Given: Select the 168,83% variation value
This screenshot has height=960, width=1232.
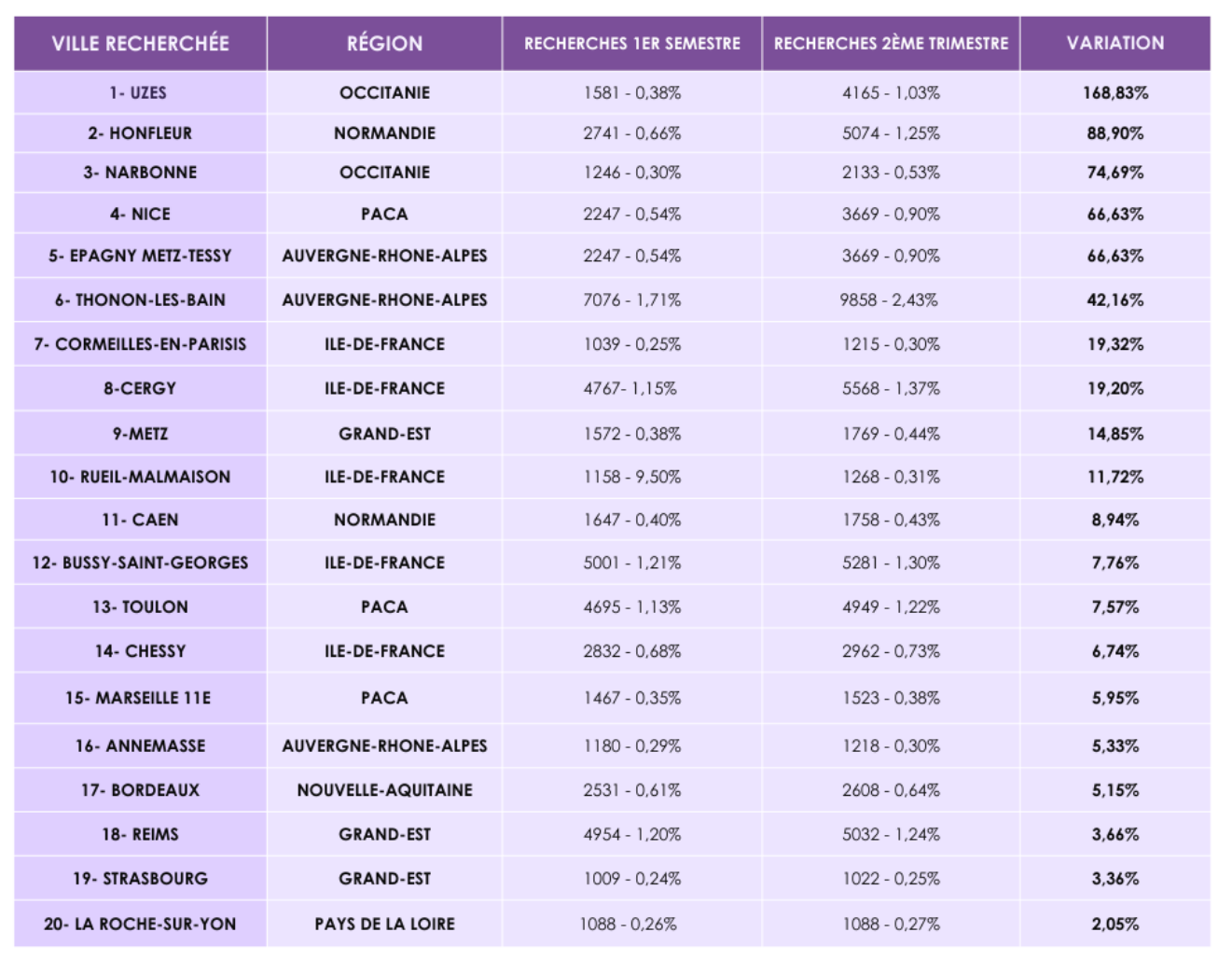Looking at the screenshot, I should 1115,93.
